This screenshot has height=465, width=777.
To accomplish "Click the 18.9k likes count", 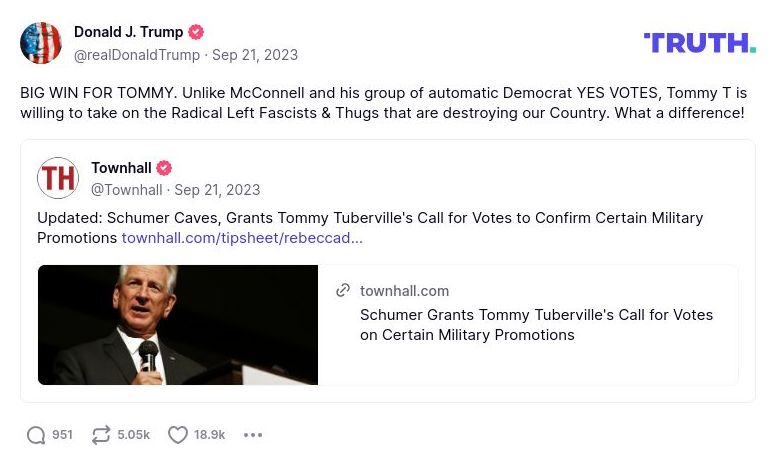I will click(x=210, y=435).
